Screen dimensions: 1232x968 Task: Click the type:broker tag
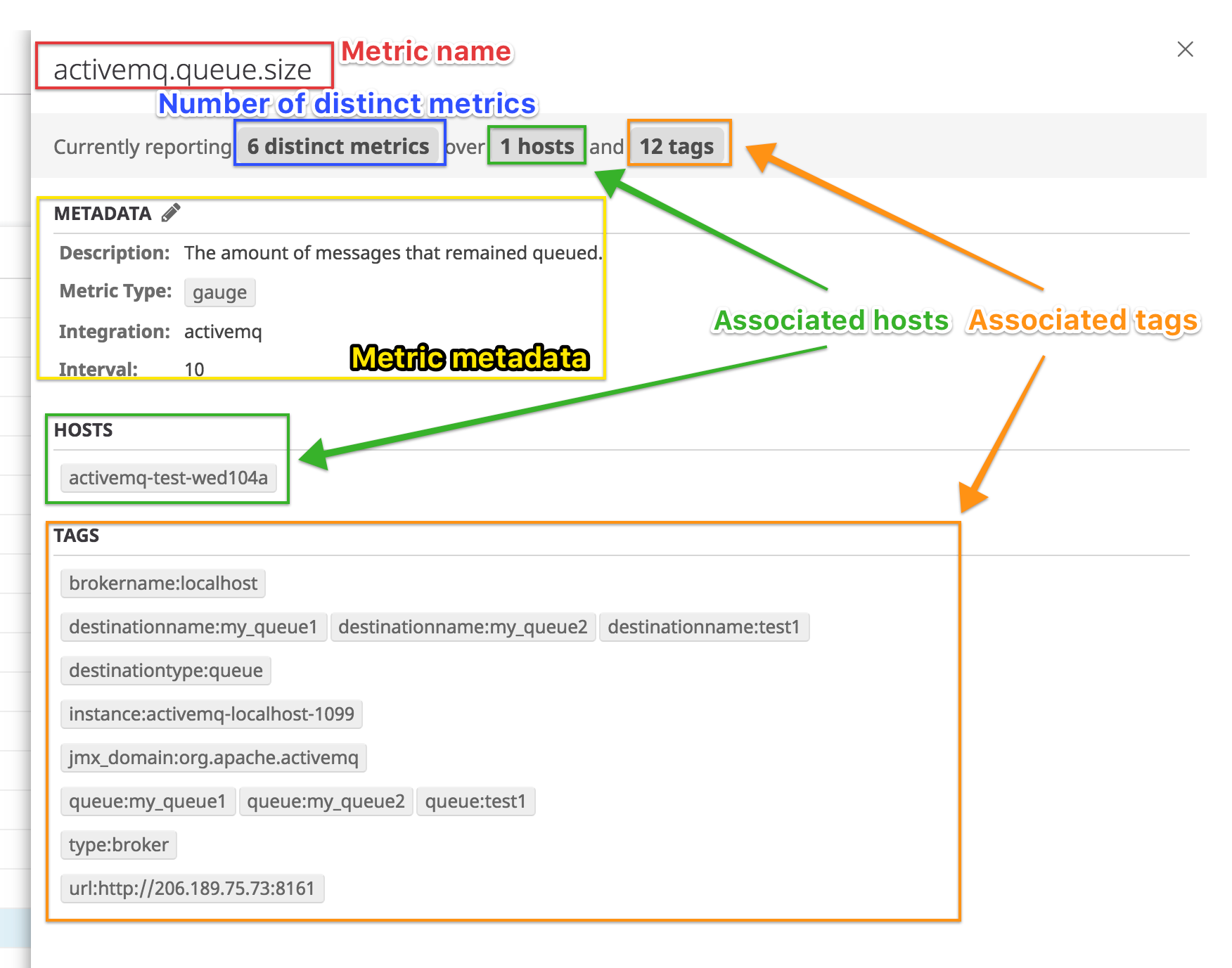pos(118,845)
